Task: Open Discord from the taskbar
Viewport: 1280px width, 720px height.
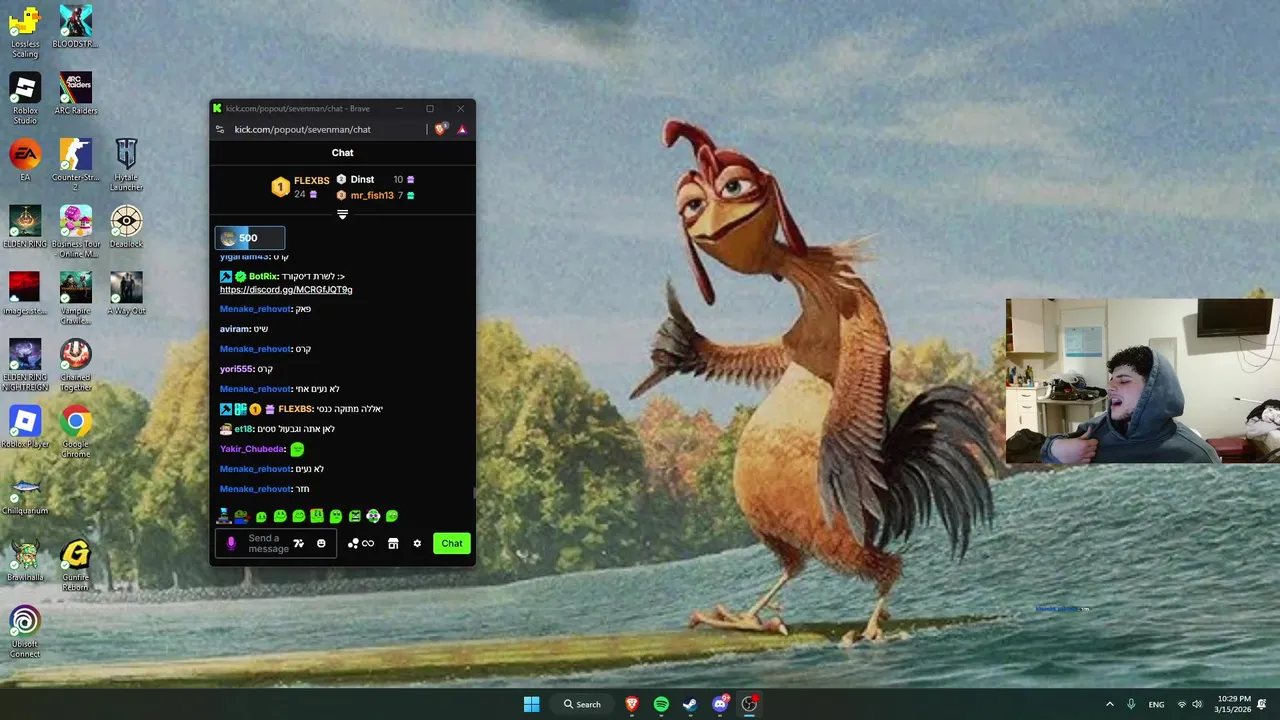Action: pos(720,704)
